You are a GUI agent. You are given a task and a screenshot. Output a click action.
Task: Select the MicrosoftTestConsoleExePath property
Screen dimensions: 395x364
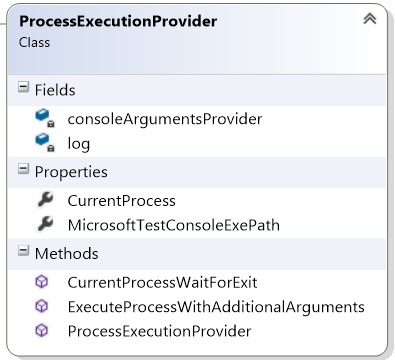174,225
